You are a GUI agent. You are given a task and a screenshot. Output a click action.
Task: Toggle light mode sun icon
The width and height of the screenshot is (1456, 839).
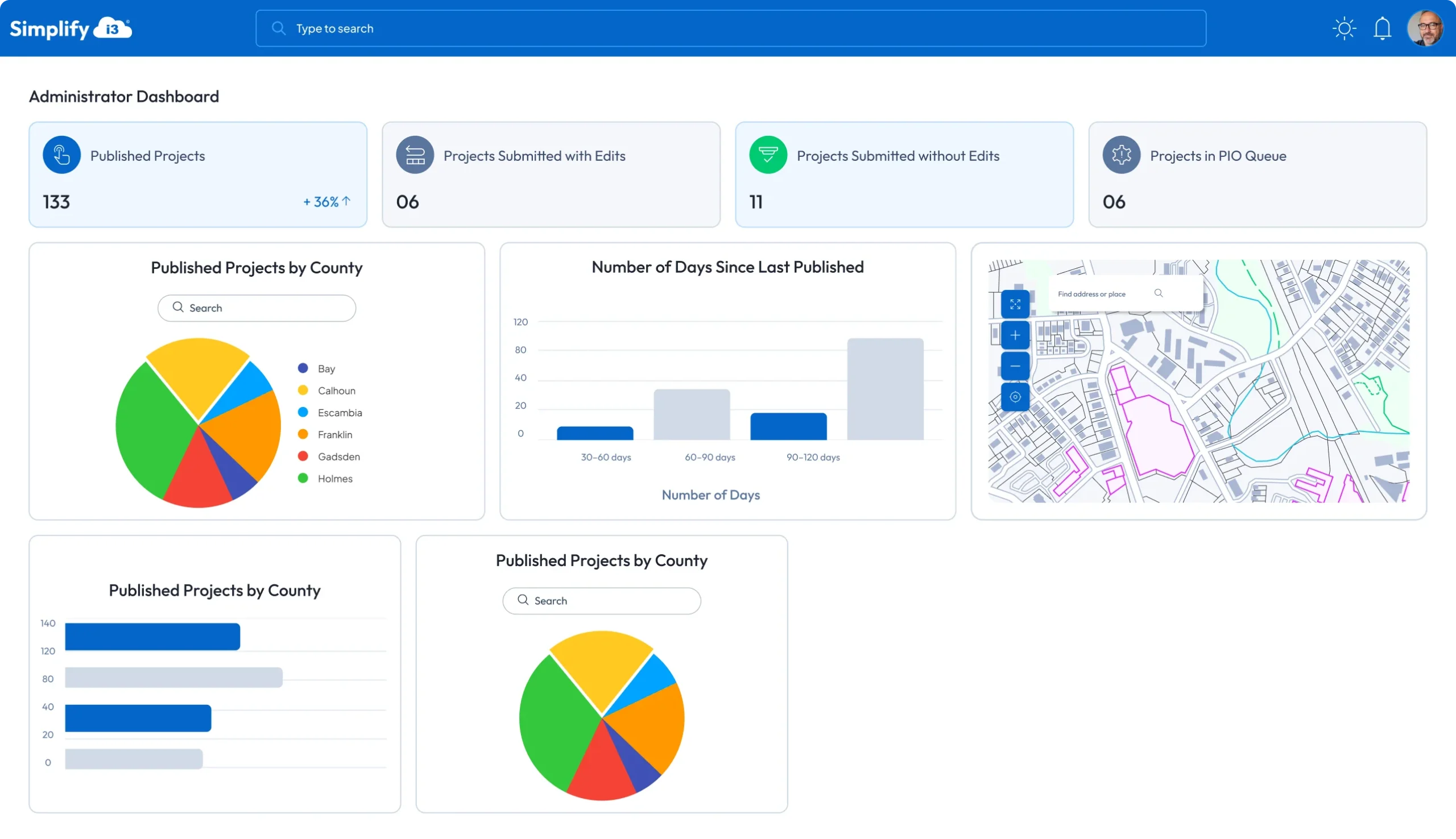pos(1343,28)
